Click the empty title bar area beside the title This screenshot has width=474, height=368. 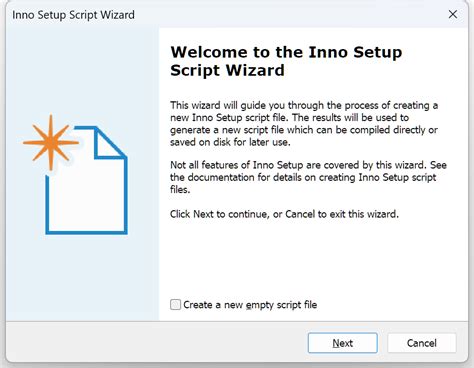290,15
